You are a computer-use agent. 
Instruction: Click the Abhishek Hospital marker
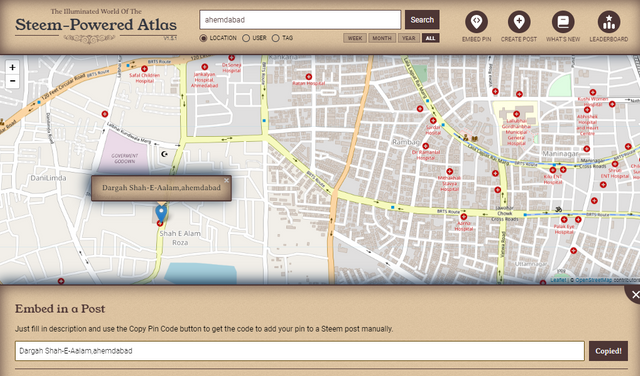click(x=587, y=110)
